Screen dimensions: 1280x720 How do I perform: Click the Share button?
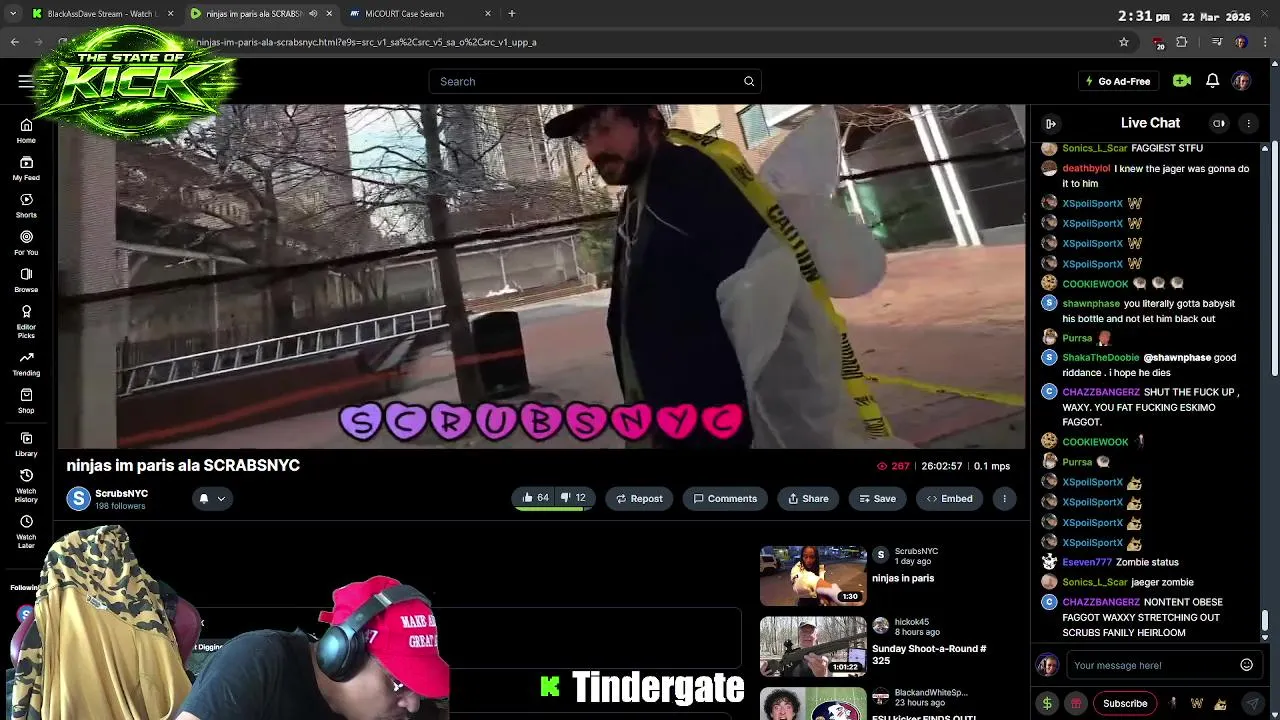pos(808,498)
